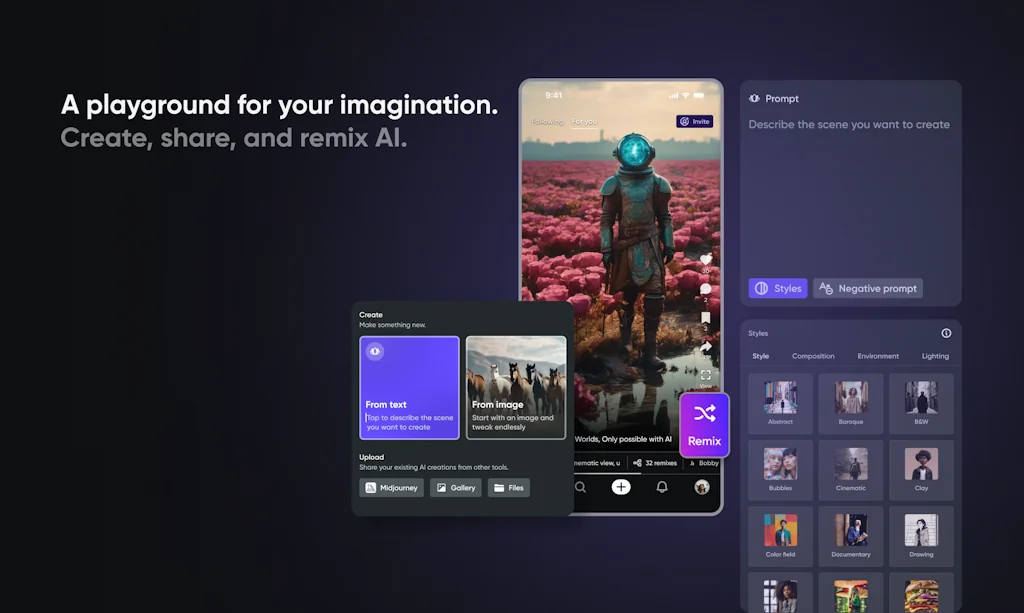Image resolution: width=1024 pixels, height=613 pixels.
Task: Click the prompt description text field
Action: (849, 125)
